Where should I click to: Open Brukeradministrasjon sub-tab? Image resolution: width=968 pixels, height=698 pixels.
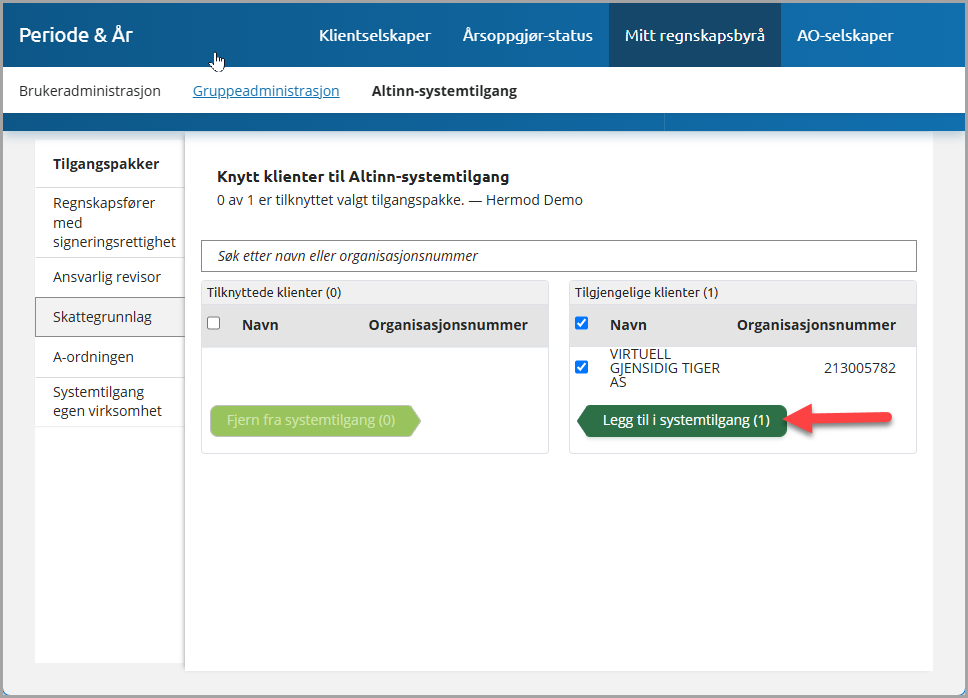[90, 91]
